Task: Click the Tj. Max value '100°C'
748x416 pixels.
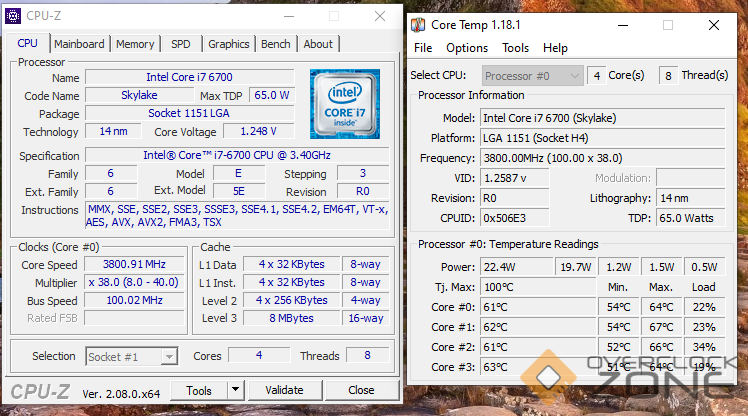Action: click(x=538, y=287)
